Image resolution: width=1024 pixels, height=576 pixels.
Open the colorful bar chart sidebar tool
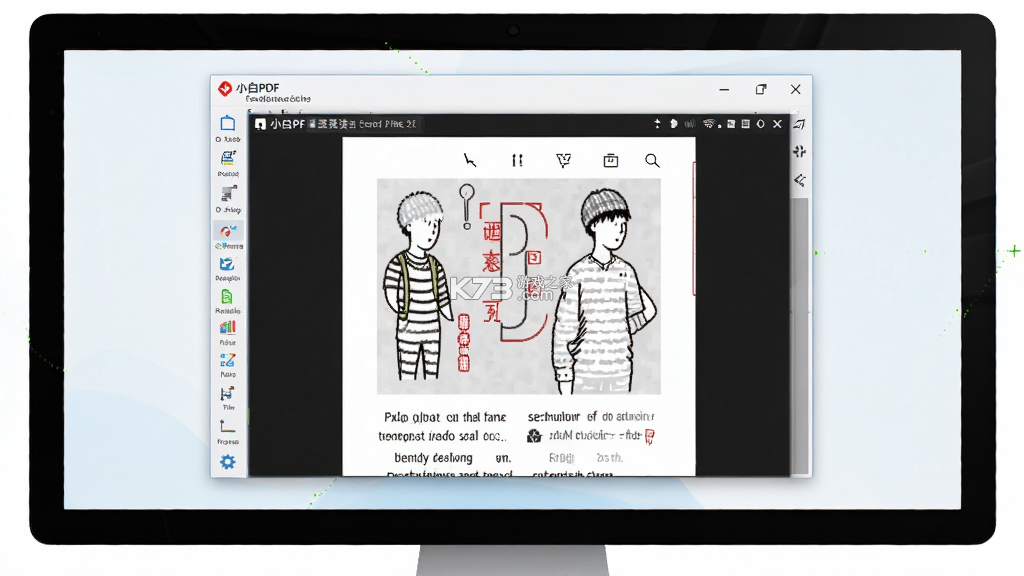click(227, 327)
